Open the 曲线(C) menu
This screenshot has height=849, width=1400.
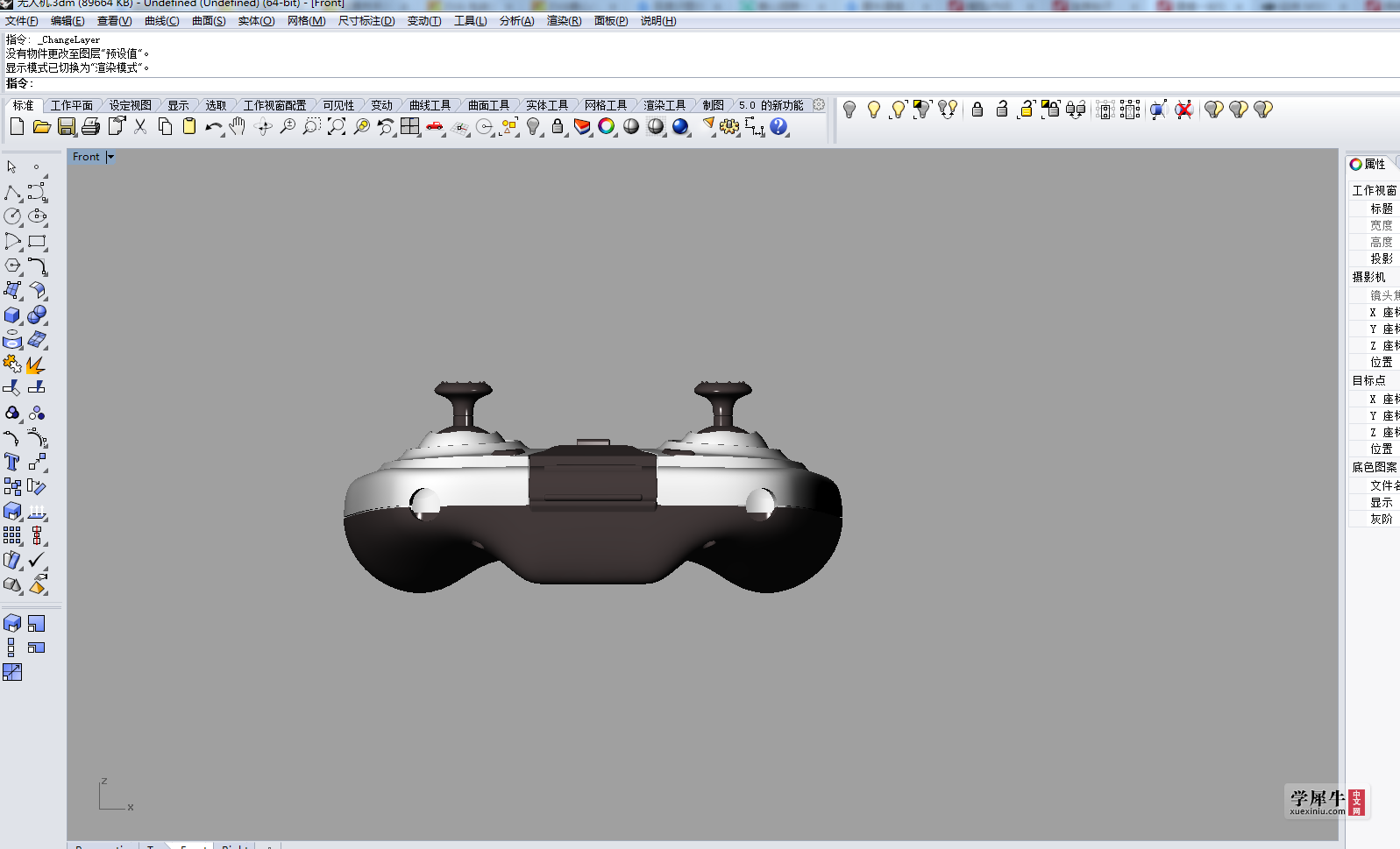tap(161, 21)
